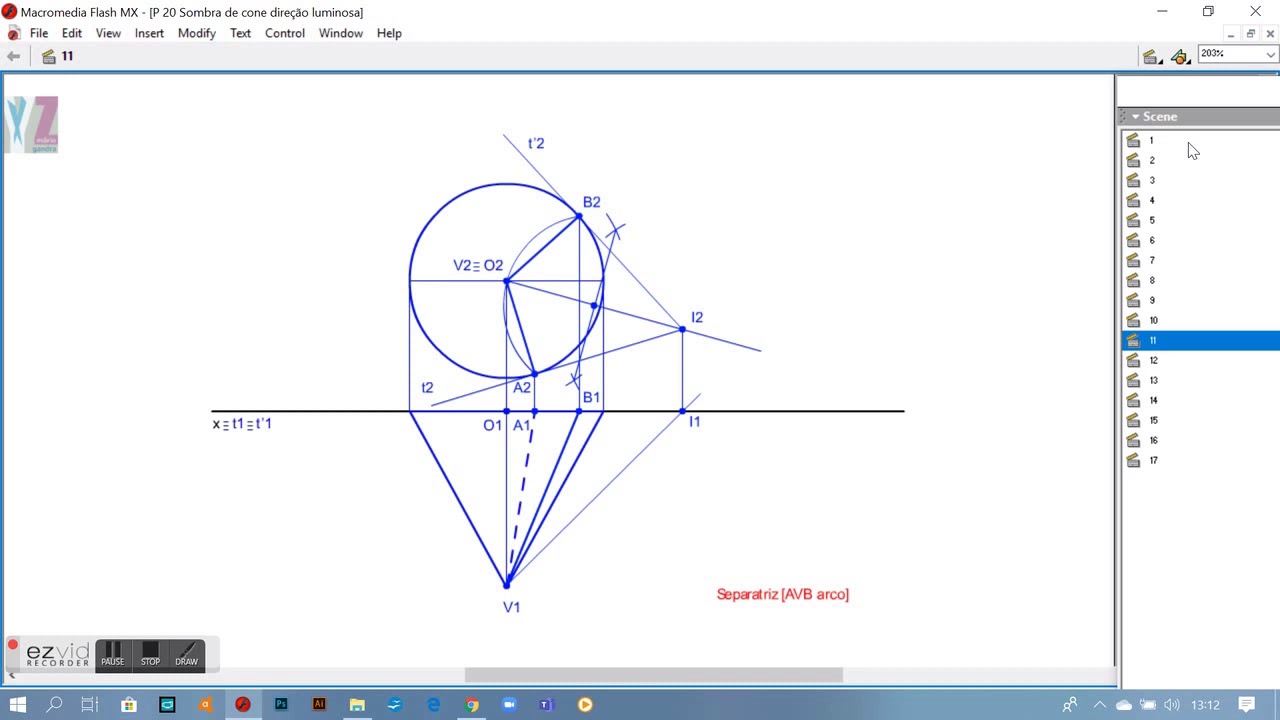Select scene 5 in Scene panel
The image size is (1280, 720).
(x=1200, y=221)
